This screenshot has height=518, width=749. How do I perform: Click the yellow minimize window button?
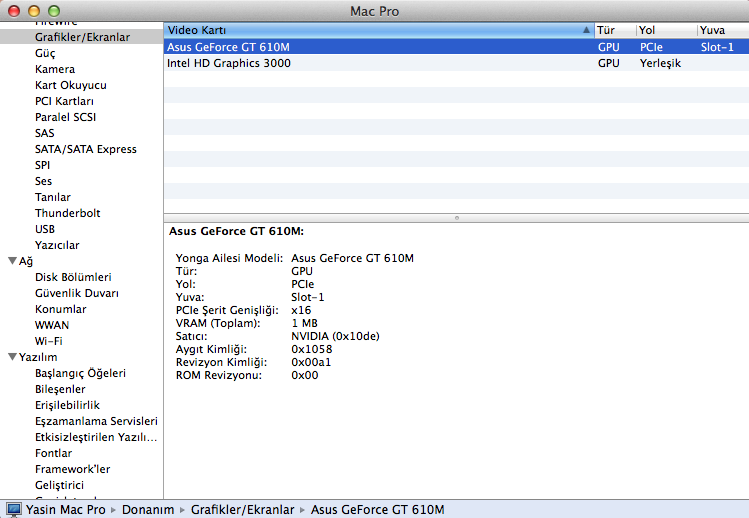[34, 11]
